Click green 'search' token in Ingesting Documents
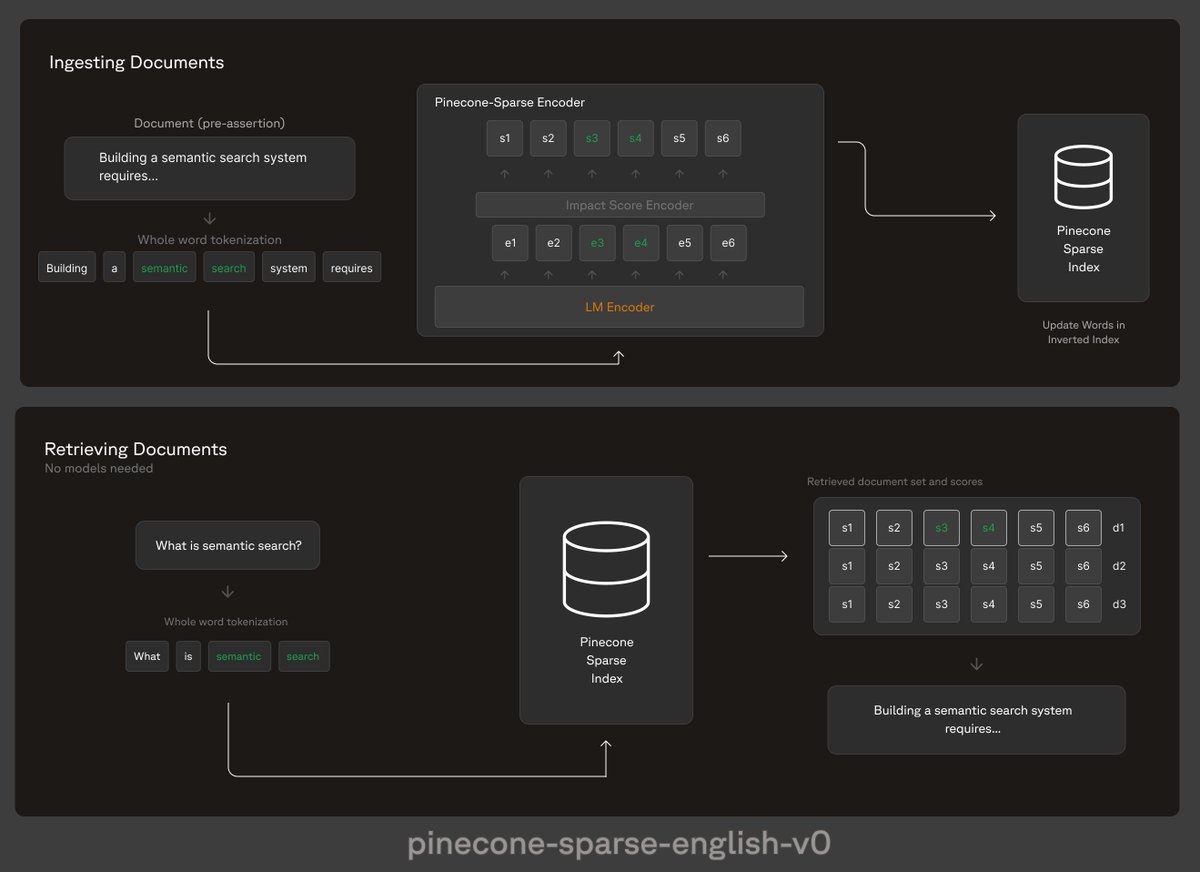This screenshot has height=872, width=1200. (x=229, y=268)
